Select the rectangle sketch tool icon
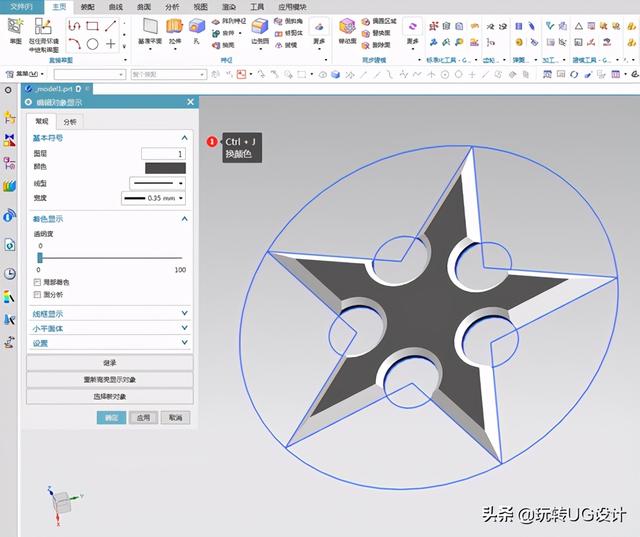This screenshot has height=537, width=640. click(92, 25)
